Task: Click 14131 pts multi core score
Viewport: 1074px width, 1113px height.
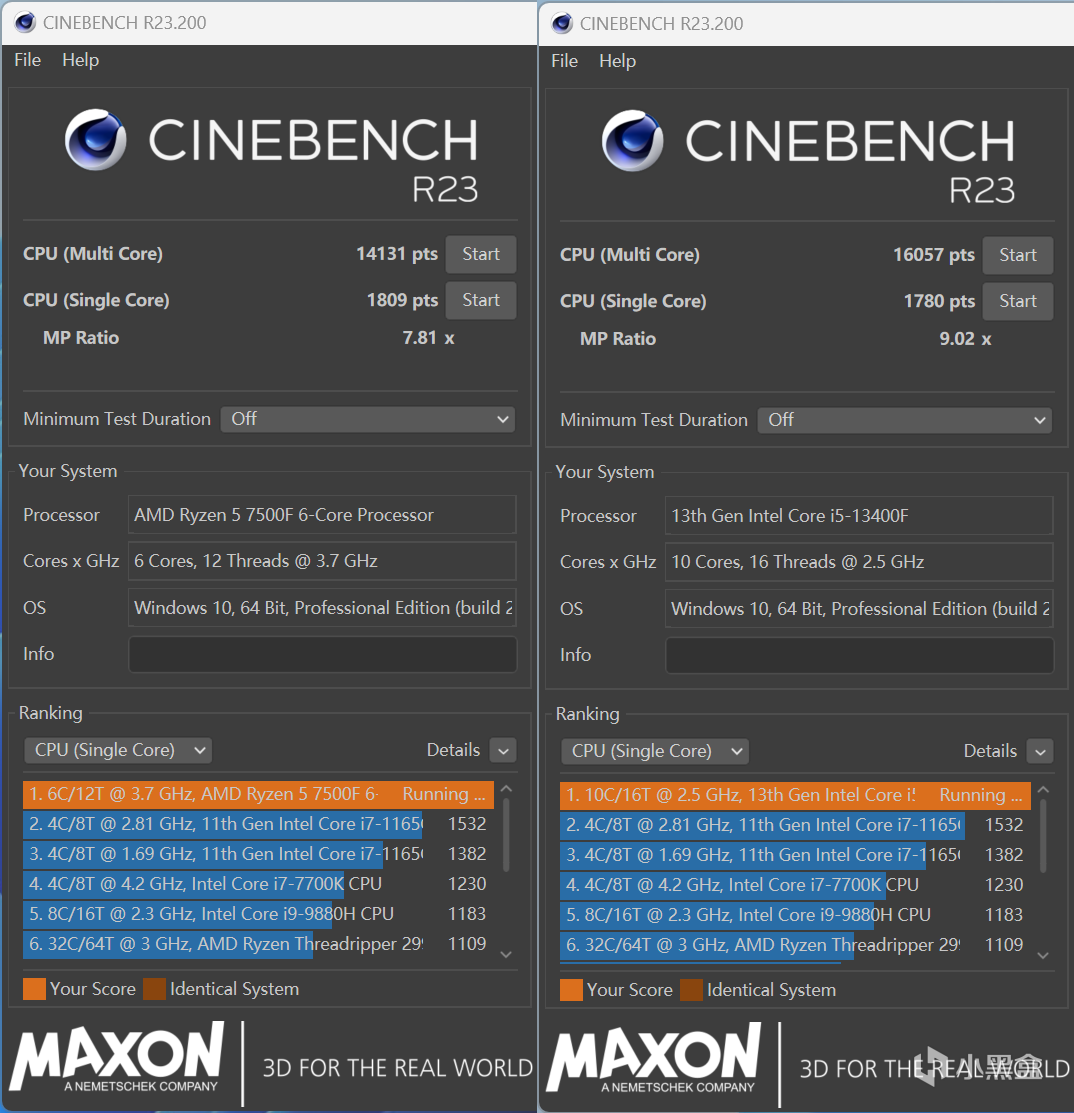Action: [397, 253]
